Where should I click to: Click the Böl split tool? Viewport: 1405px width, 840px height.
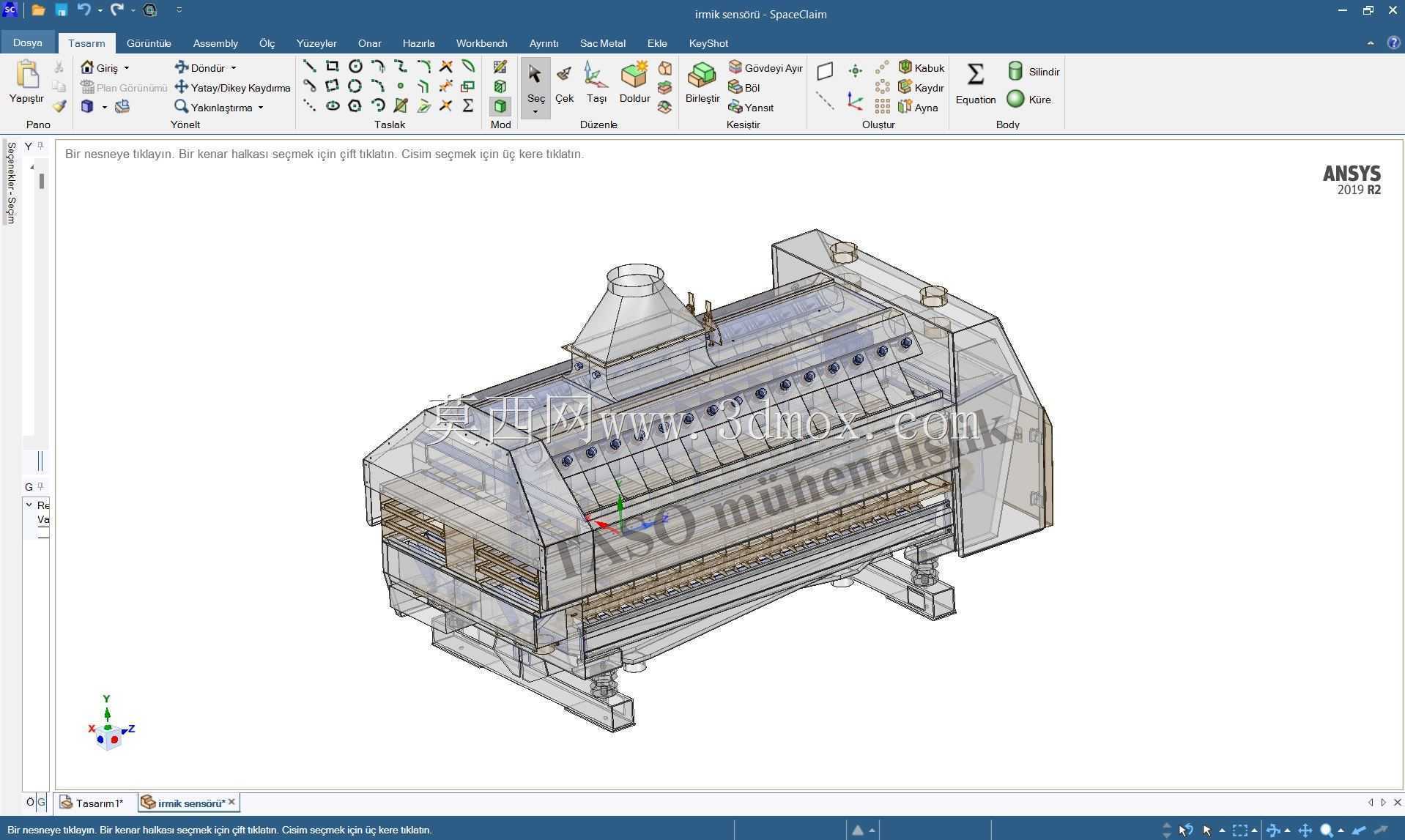(744, 88)
